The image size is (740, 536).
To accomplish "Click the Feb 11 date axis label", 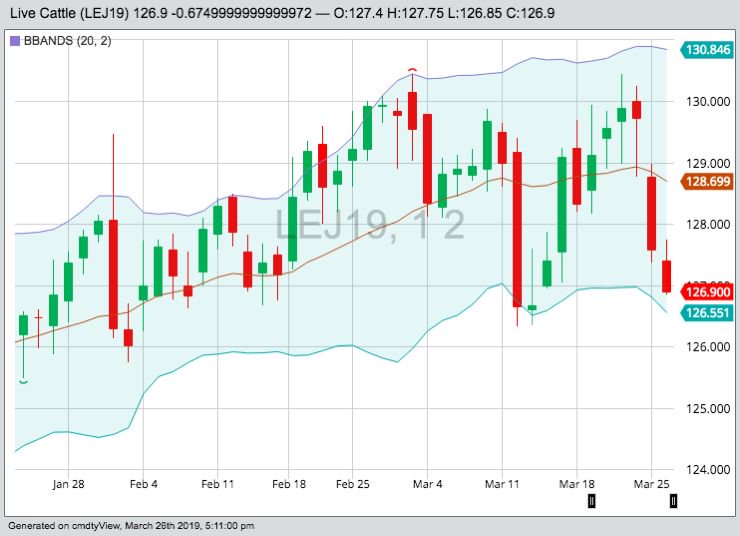I will pos(218,484).
